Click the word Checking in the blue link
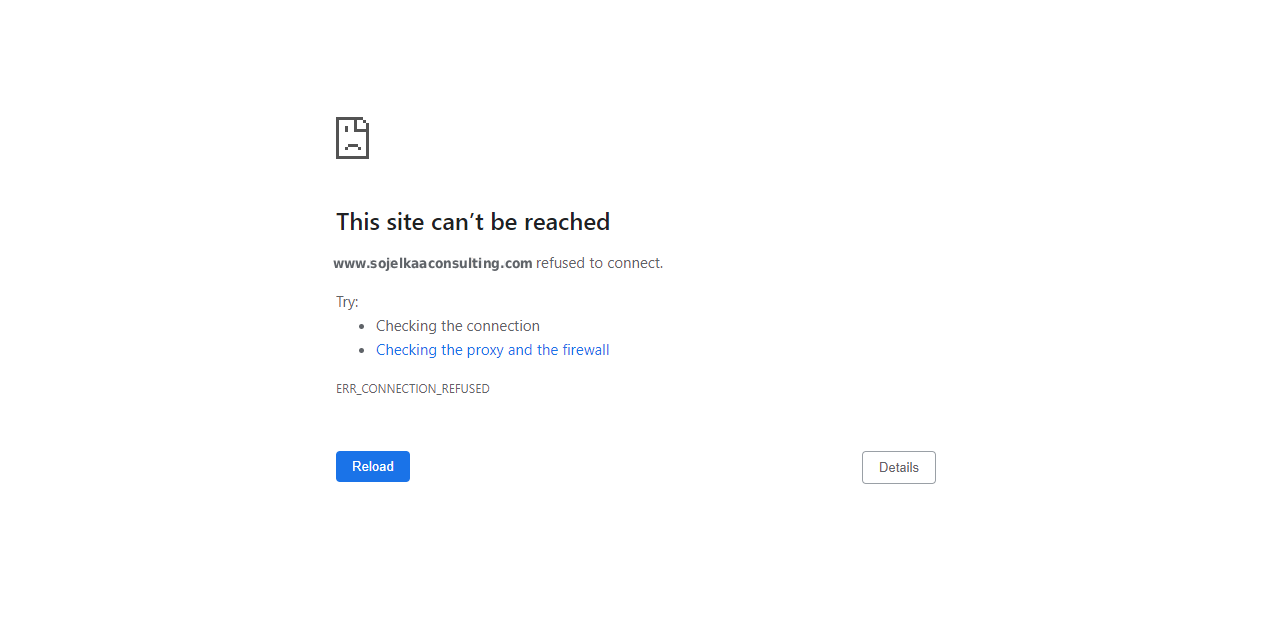1276x619 pixels. pyautogui.click(x=406, y=350)
